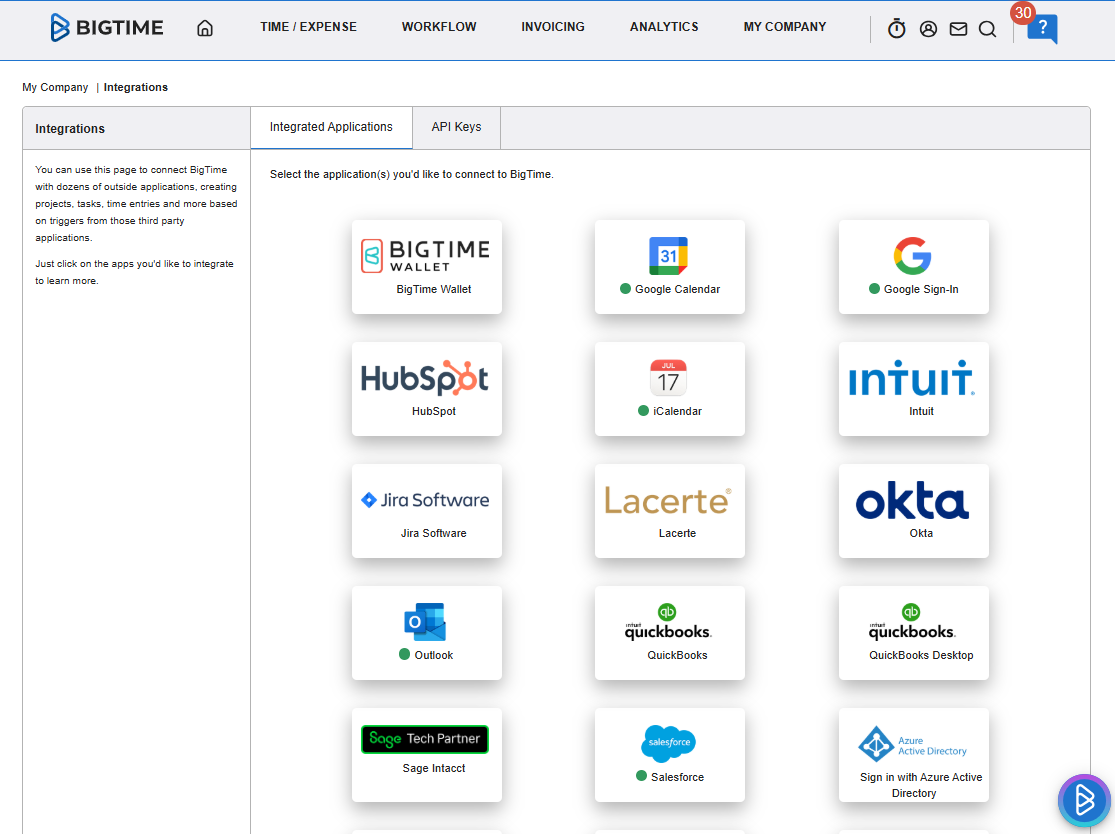Open the Time / Expense menu

coord(309,27)
